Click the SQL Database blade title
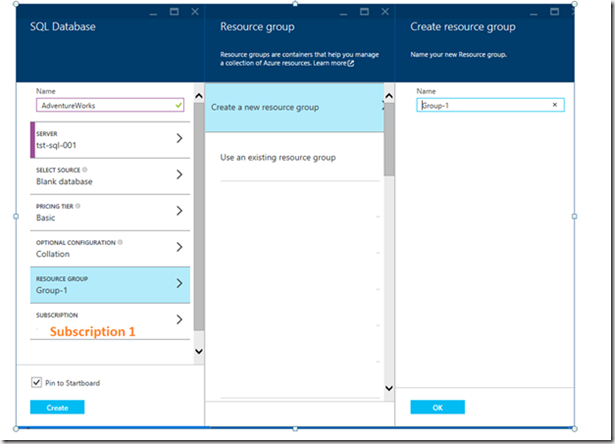Image resolution: width=615 pixels, height=444 pixels. tap(63, 27)
